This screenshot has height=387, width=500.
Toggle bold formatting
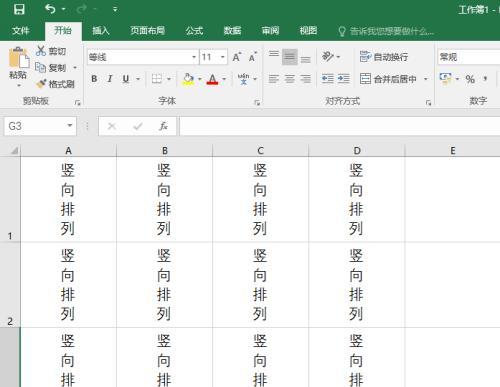click(x=94, y=79)
